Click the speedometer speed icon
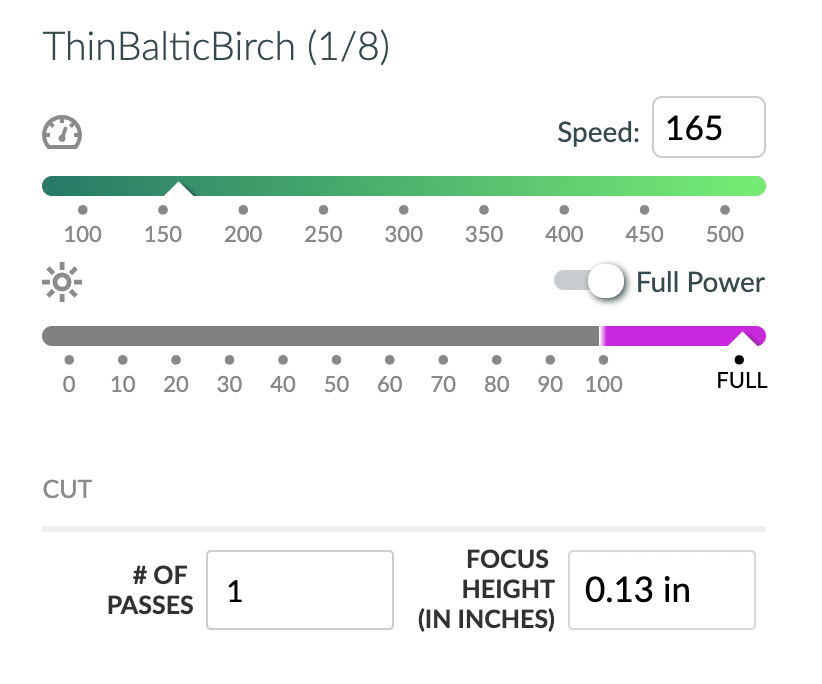The width and height of the screenshot is (822, 684). [x=62, y=132]
